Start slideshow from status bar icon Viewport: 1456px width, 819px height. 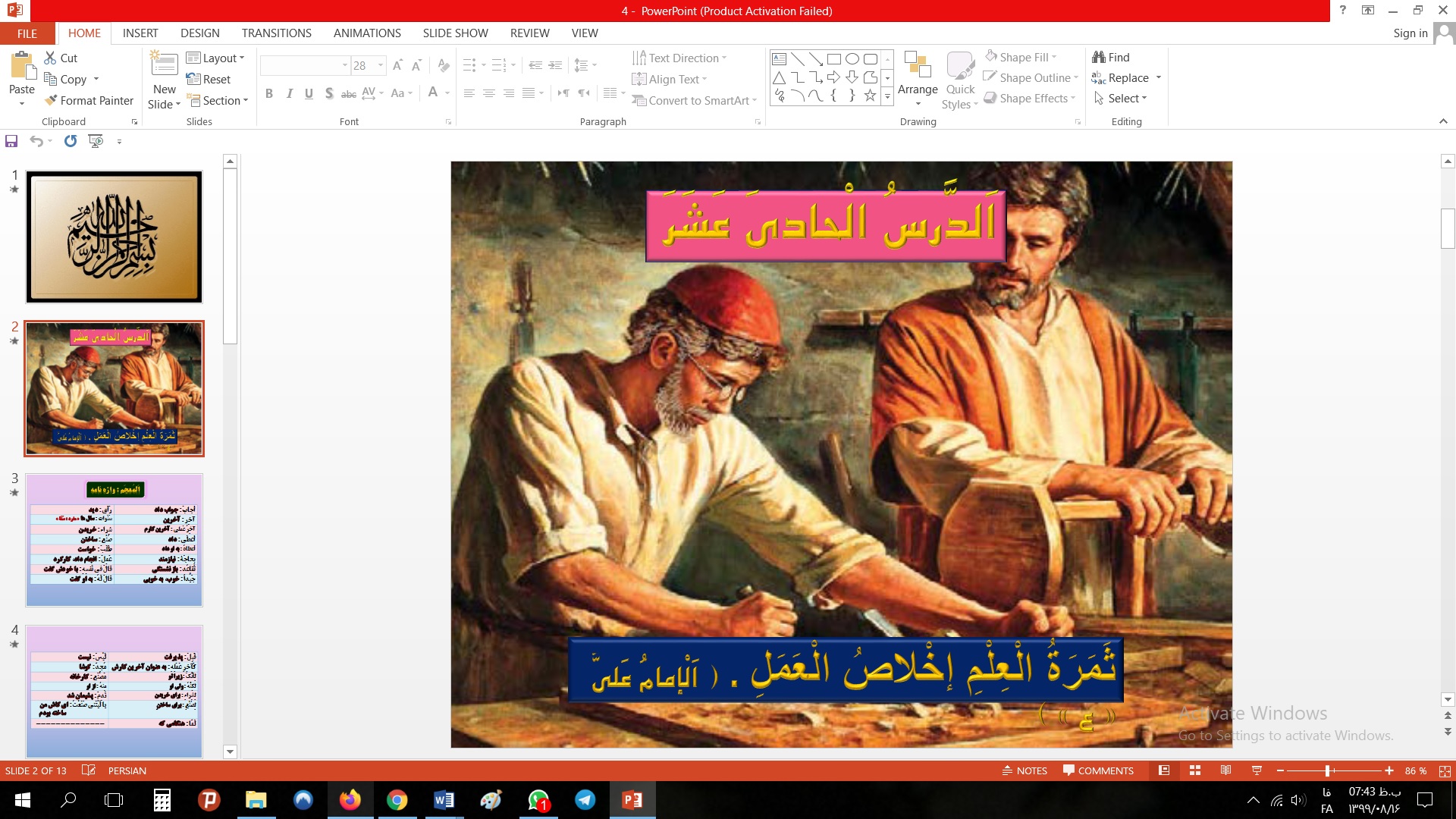(1257, 770)
